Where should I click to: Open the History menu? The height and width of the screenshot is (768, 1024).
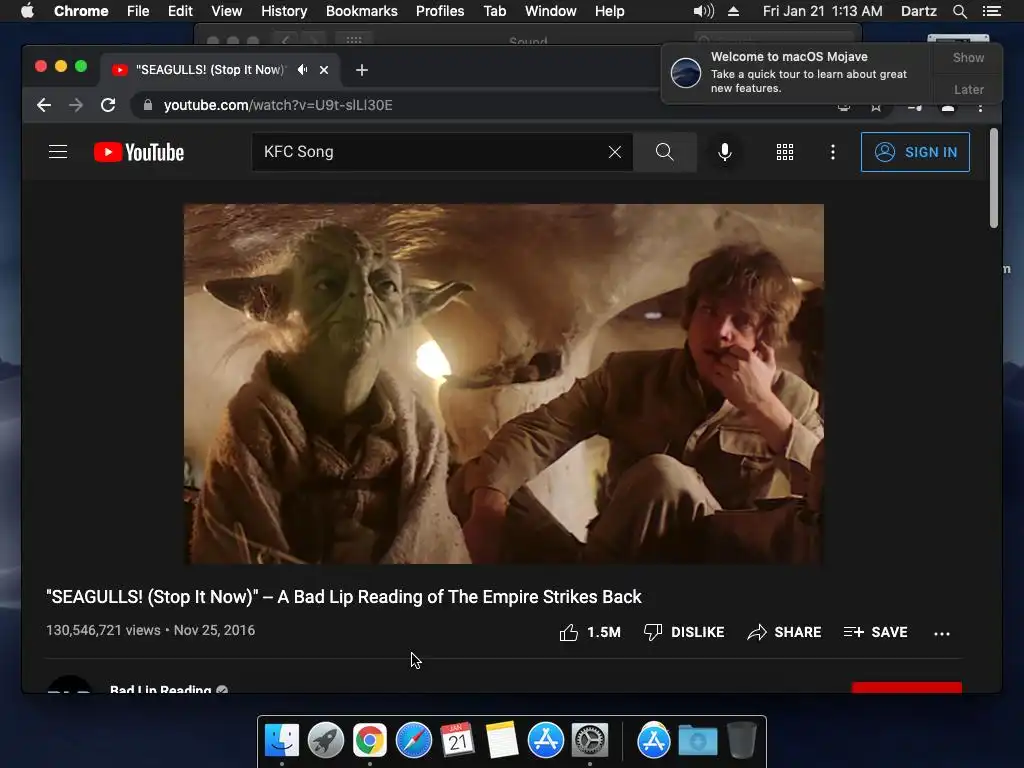(x=284, y=11)
